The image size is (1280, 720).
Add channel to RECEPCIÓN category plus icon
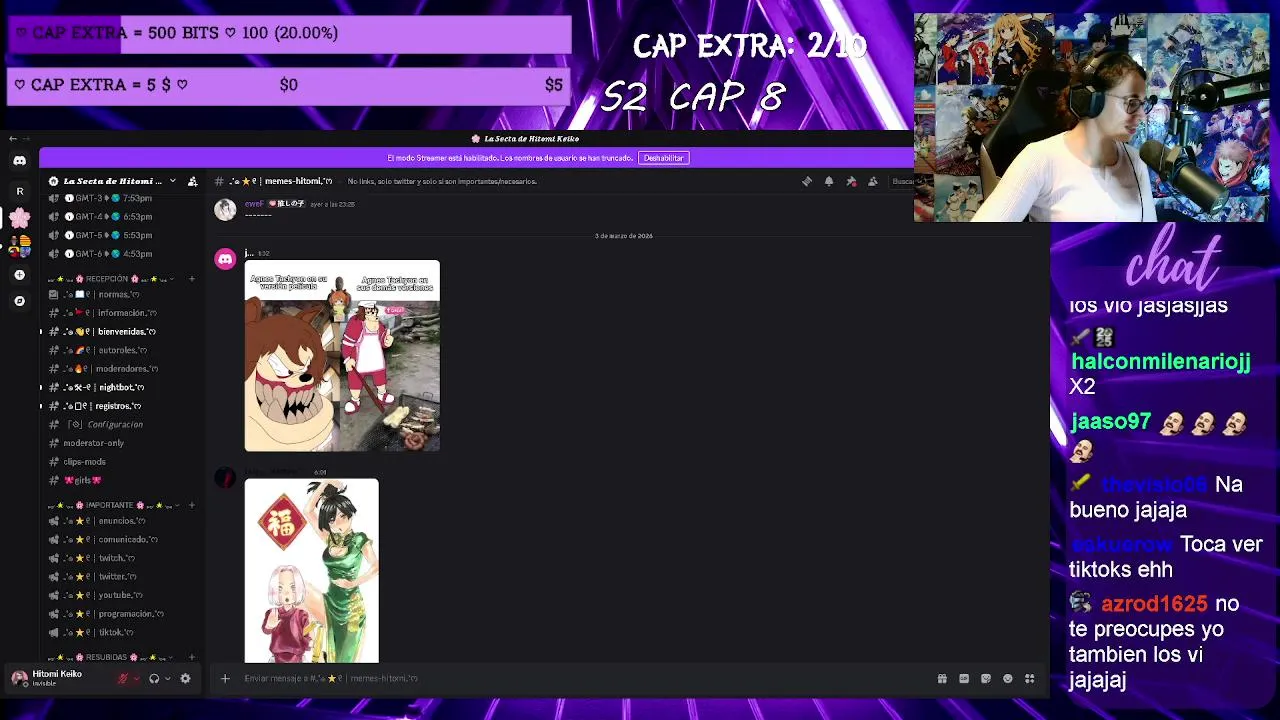pyautogui.click(x=191, y=279)
